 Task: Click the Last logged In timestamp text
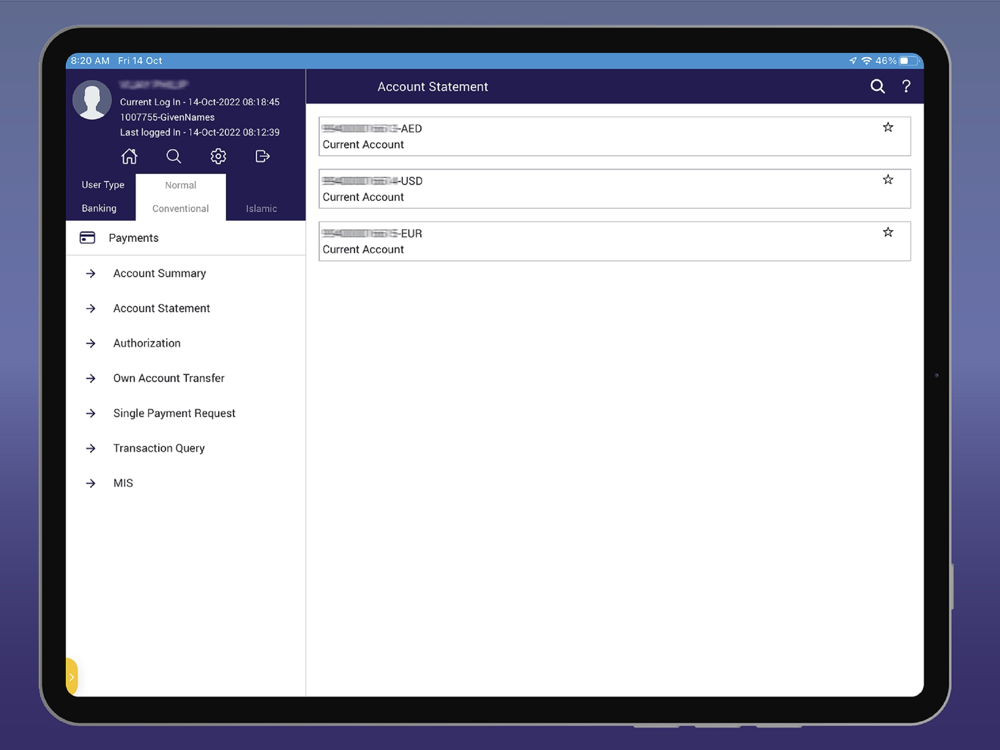coord(200,133)
